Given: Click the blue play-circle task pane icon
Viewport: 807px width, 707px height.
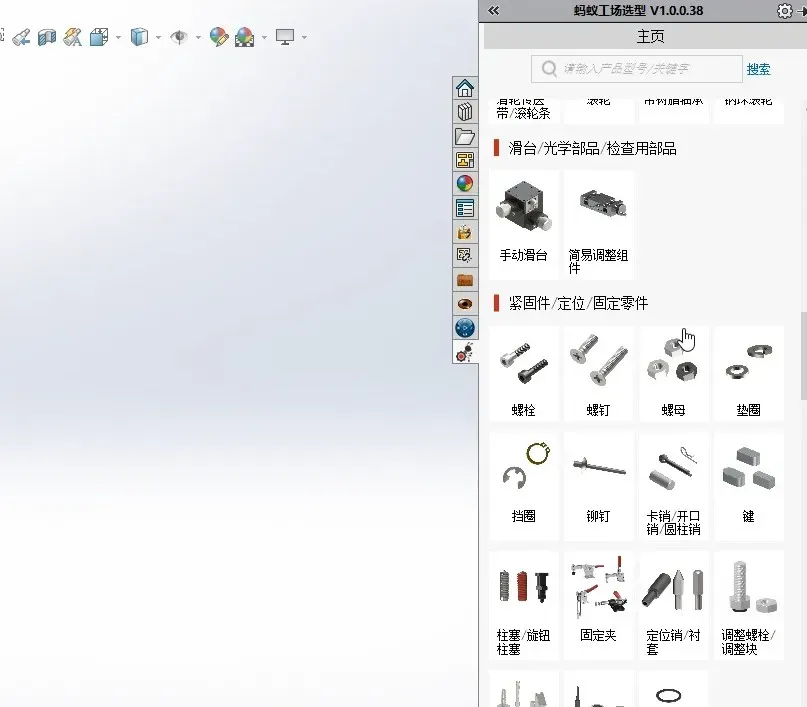Looking at the screenshot, I should click(465, 328).
